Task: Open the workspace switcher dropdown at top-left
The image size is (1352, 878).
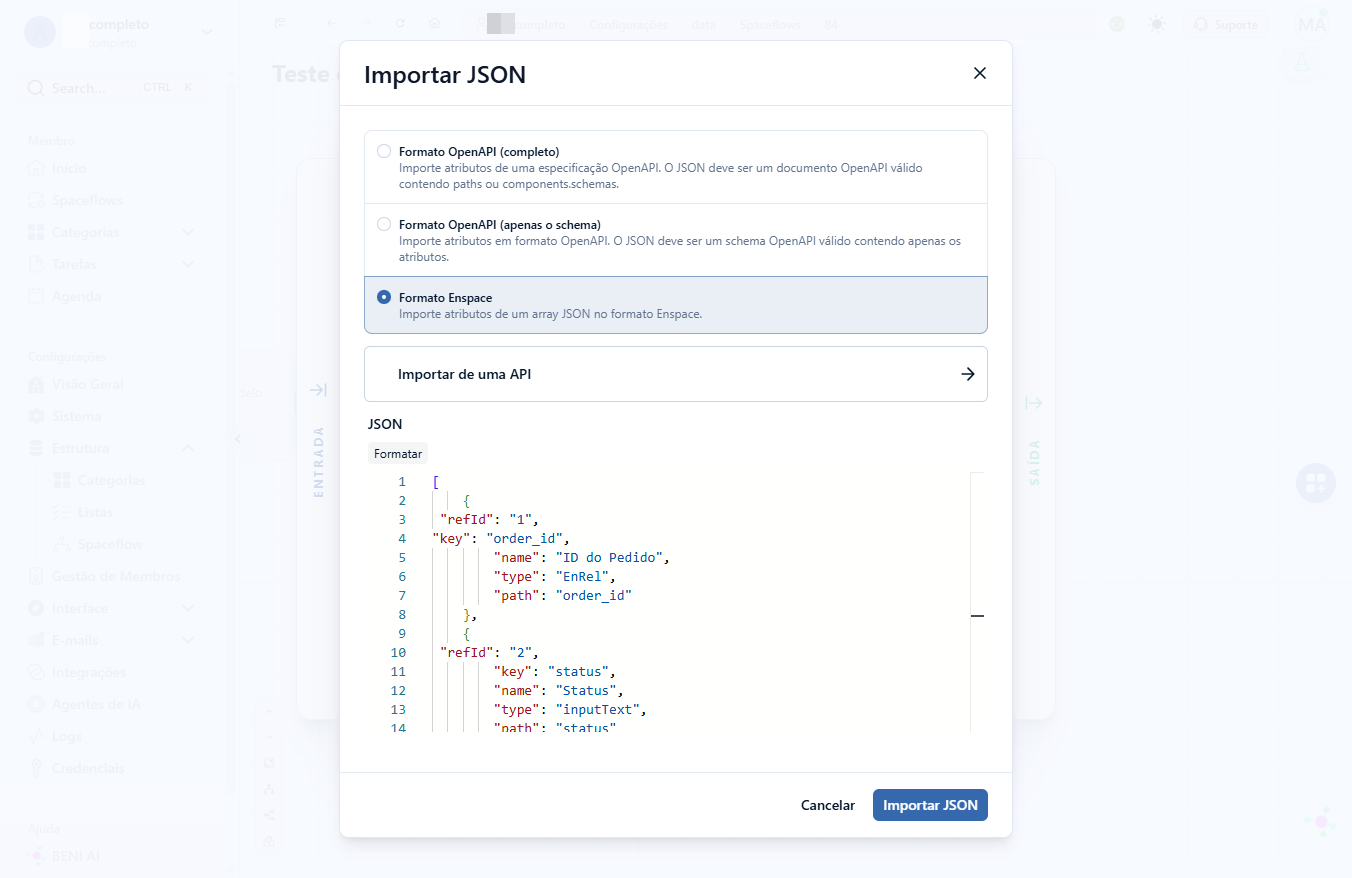Action: (x=207, y=31)
